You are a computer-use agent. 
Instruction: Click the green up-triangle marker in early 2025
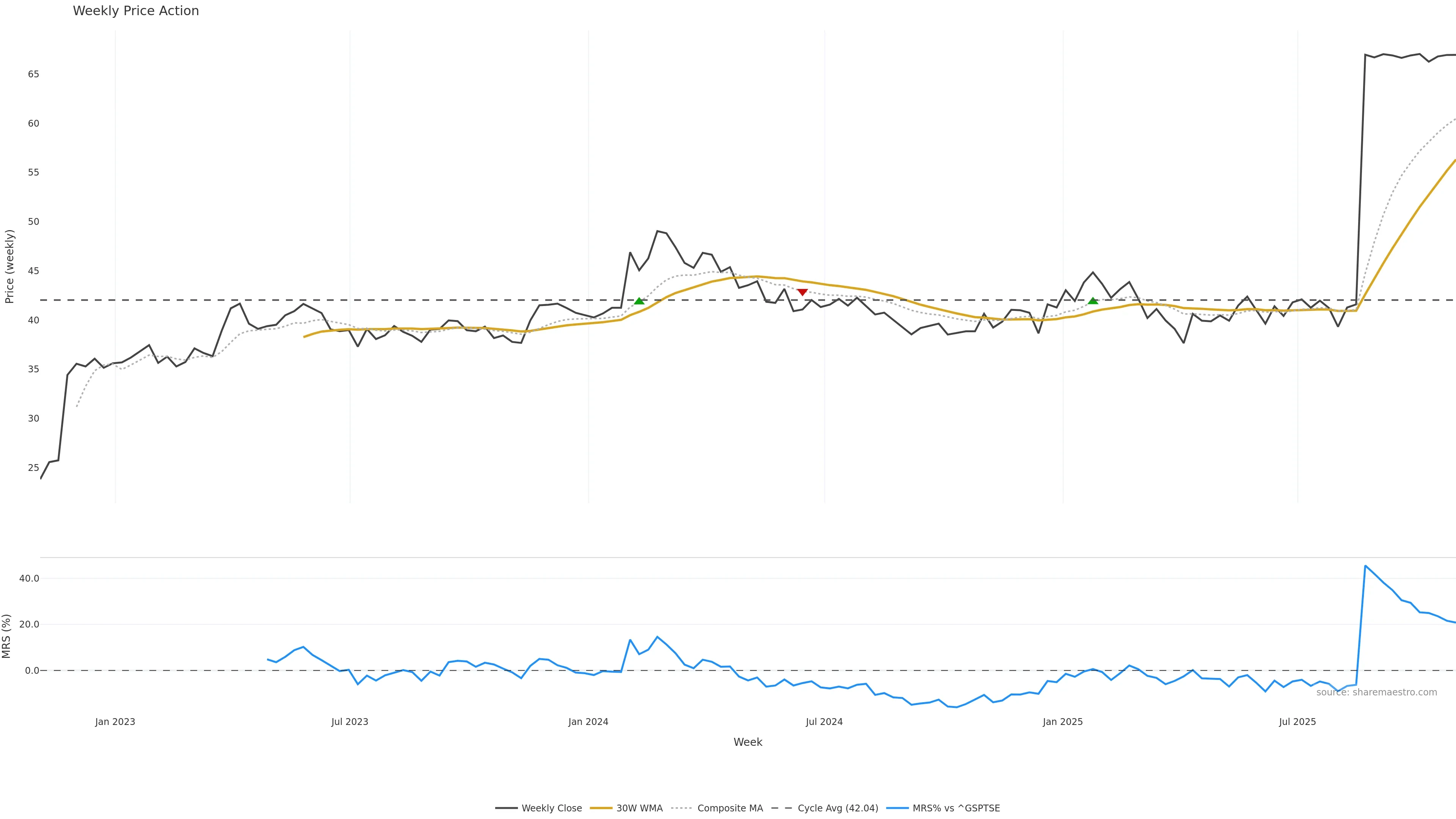click(1093, 301)
